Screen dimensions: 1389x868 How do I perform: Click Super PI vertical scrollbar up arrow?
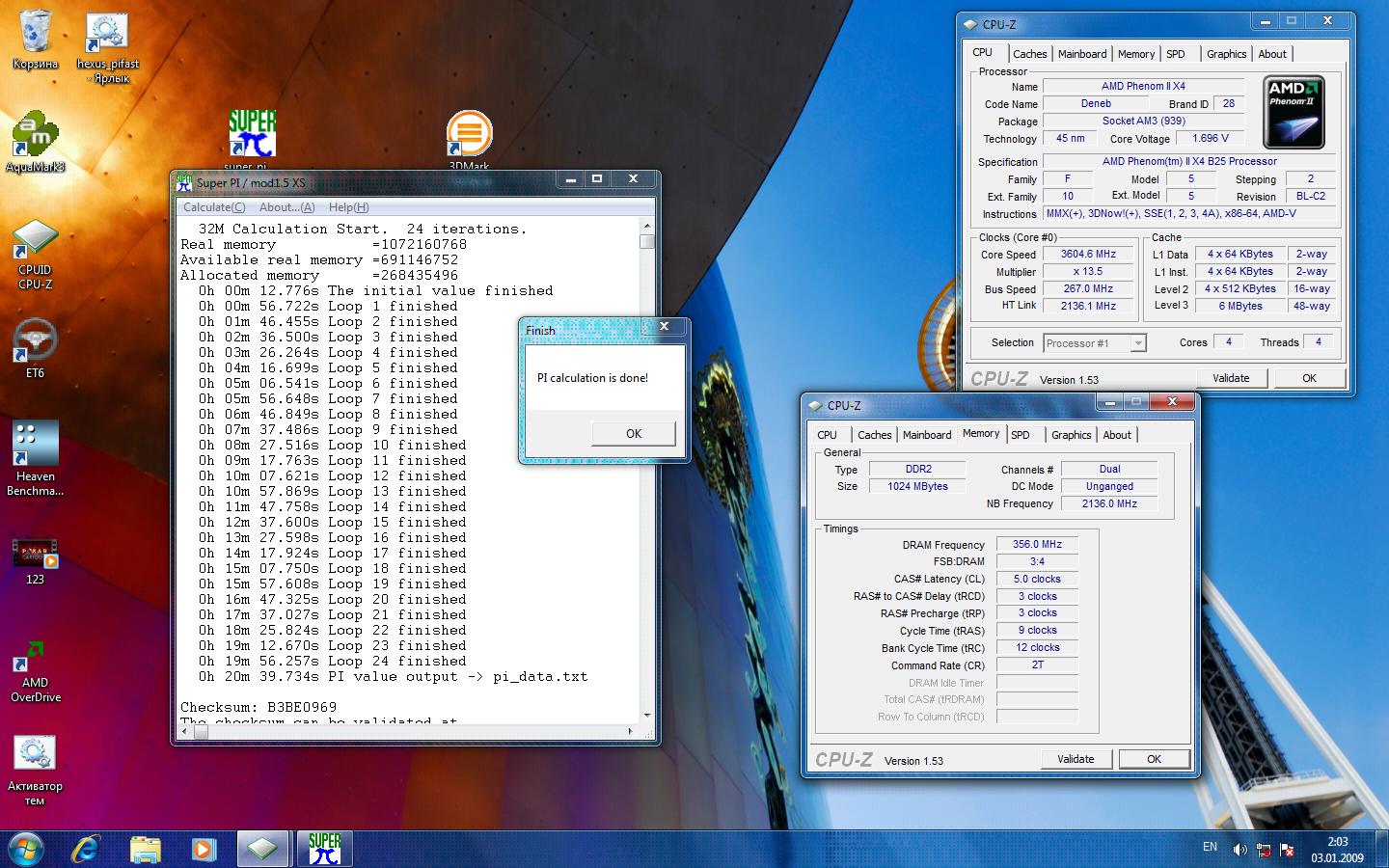pos(647,226)
